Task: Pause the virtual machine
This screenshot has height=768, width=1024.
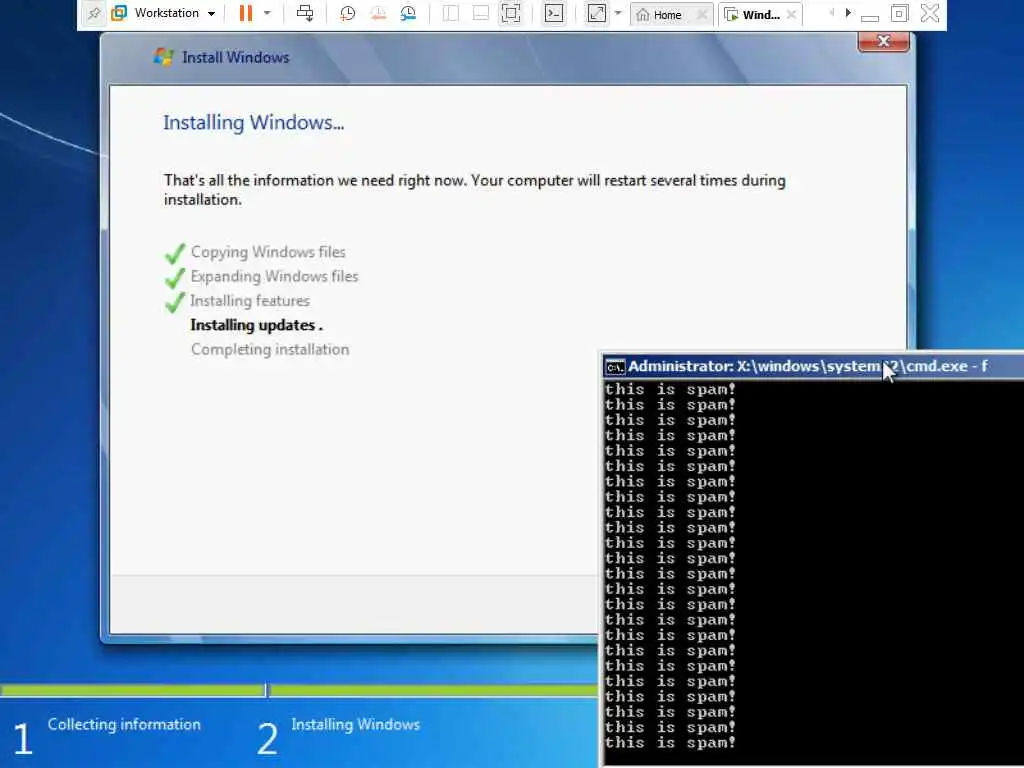Action: [x=246, y=13]
